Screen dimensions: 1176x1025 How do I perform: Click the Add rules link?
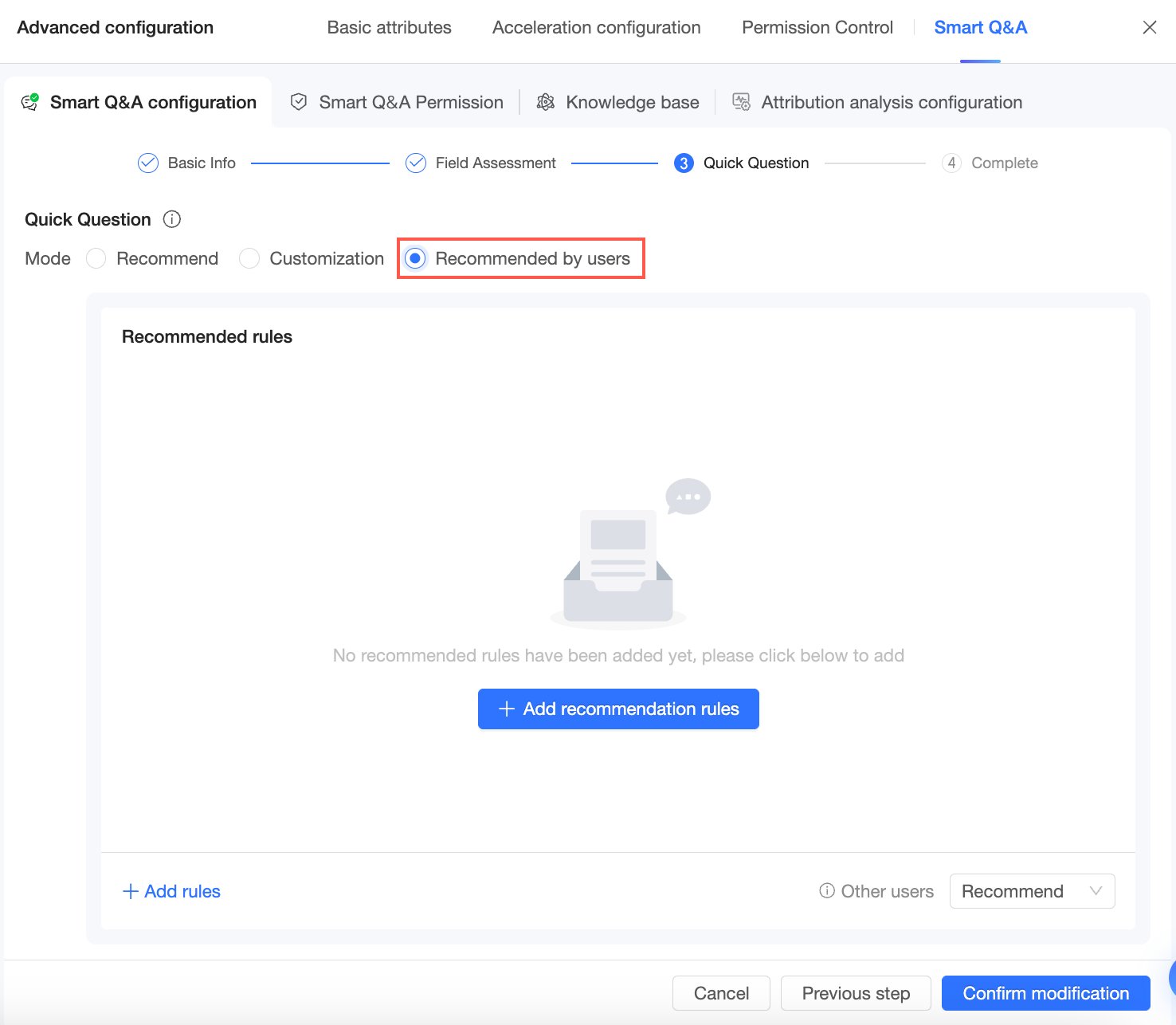(171, 891)
